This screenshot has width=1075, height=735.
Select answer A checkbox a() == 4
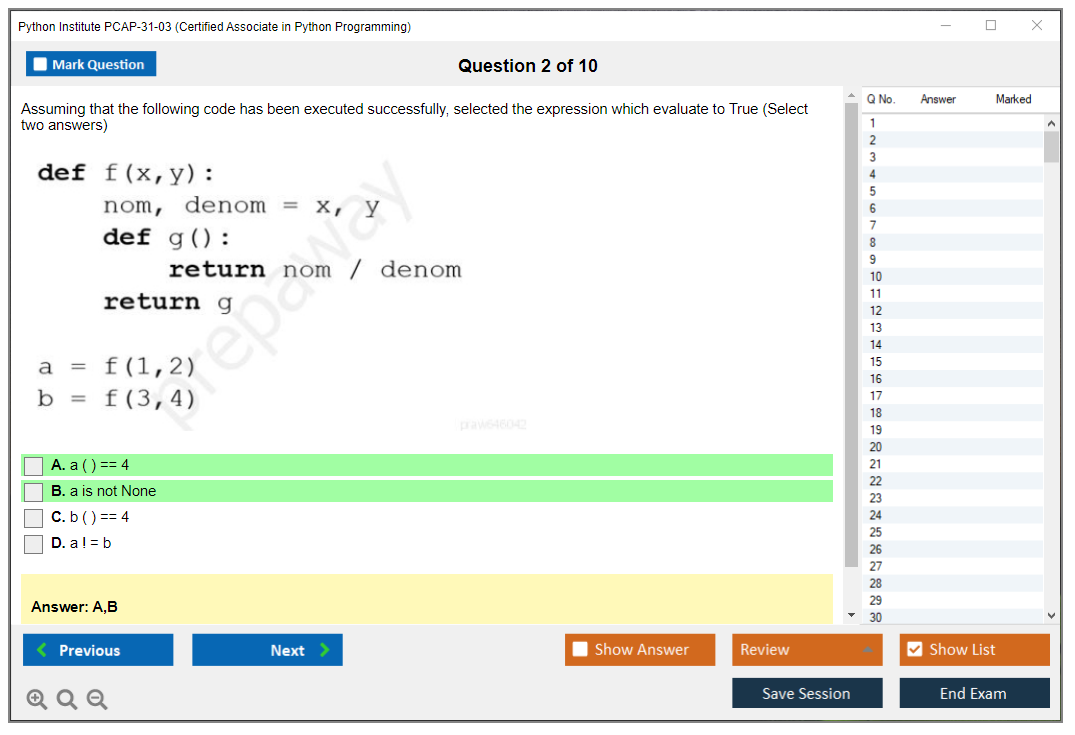[34, 466]
